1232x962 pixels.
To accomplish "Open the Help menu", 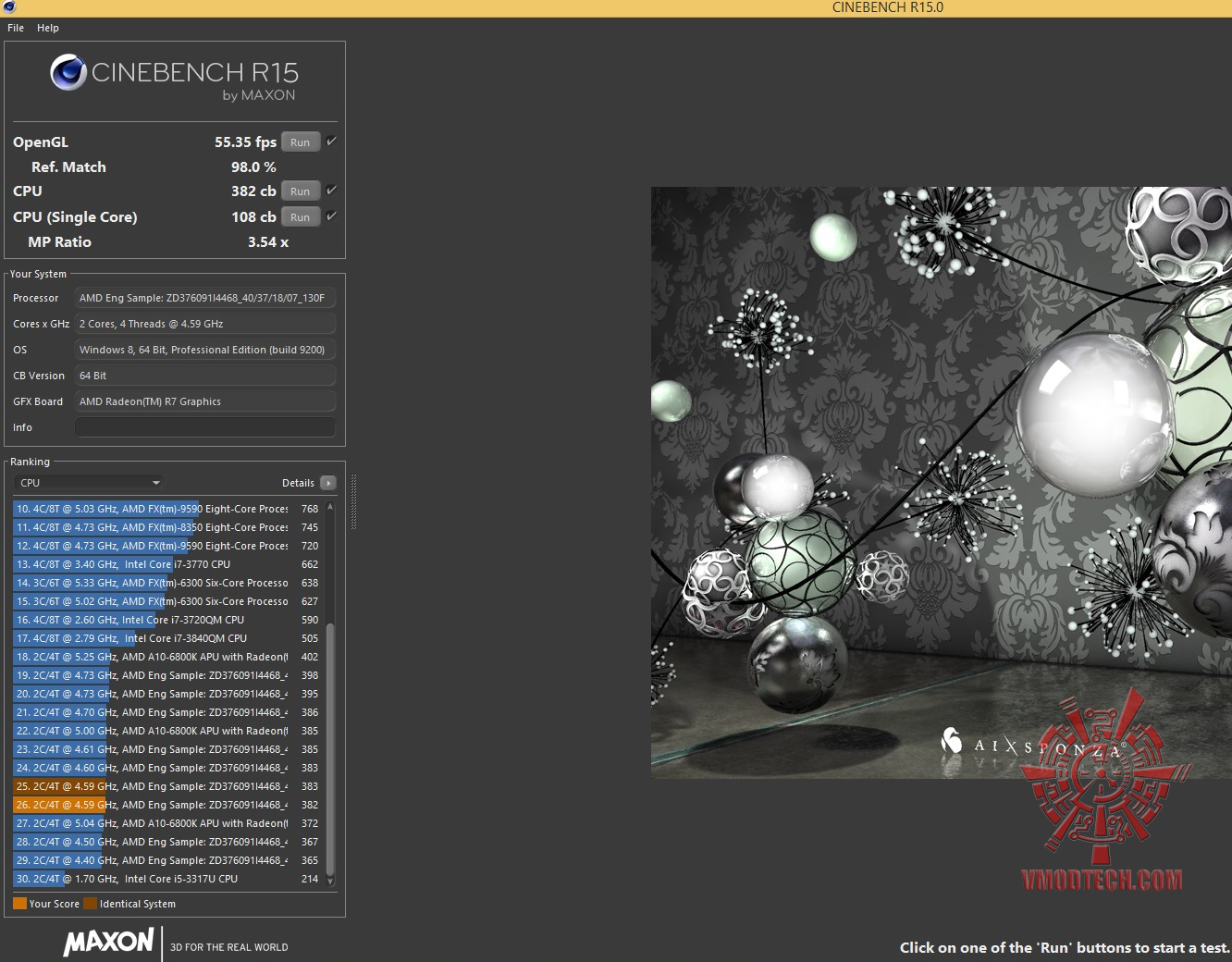I will coord(48,28).
